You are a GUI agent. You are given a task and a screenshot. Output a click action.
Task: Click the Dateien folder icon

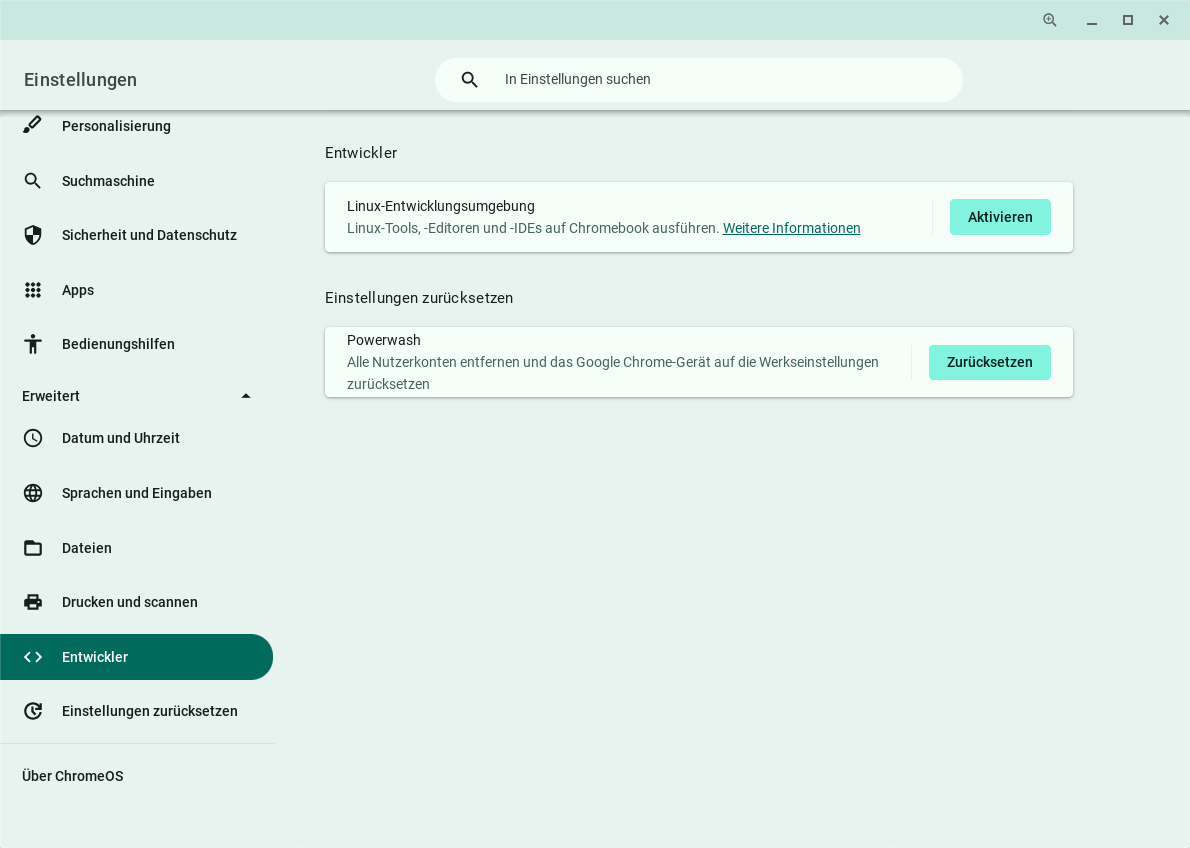pyautogui.click(x=33, y=547)
